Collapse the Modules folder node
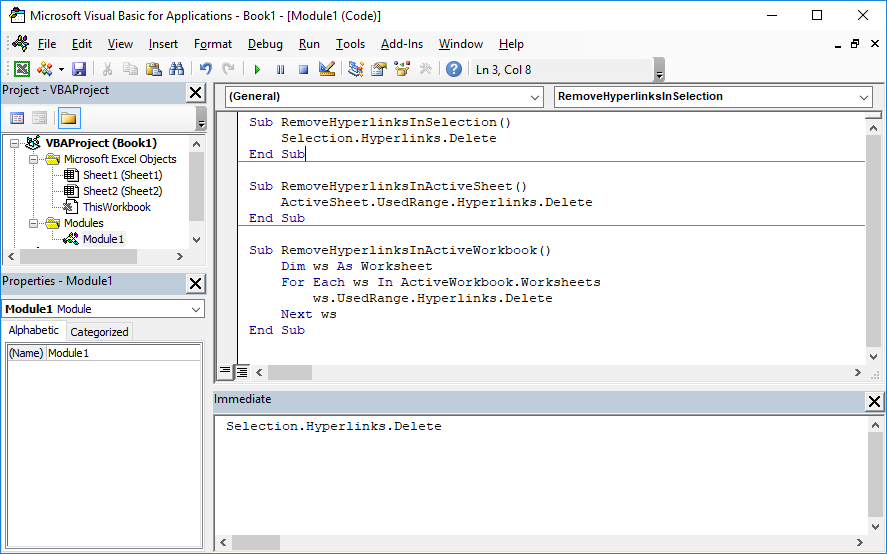The height and width of the screenshot is (554, 887). coord(33,223)
